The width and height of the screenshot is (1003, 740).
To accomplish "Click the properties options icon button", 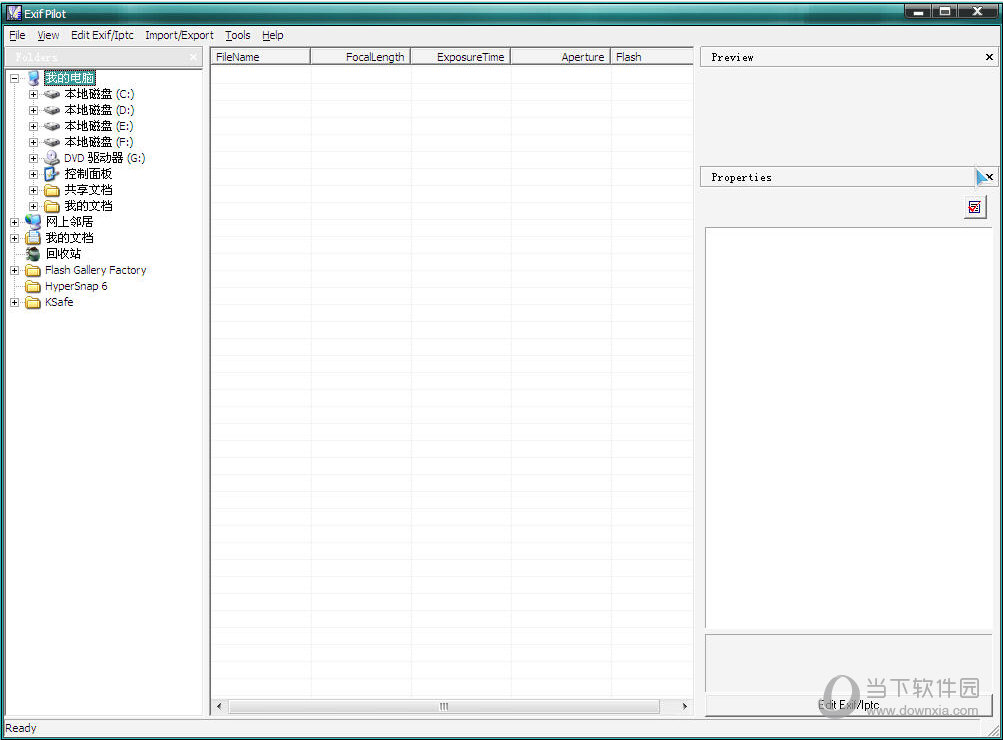I will [x=975, y=207].
